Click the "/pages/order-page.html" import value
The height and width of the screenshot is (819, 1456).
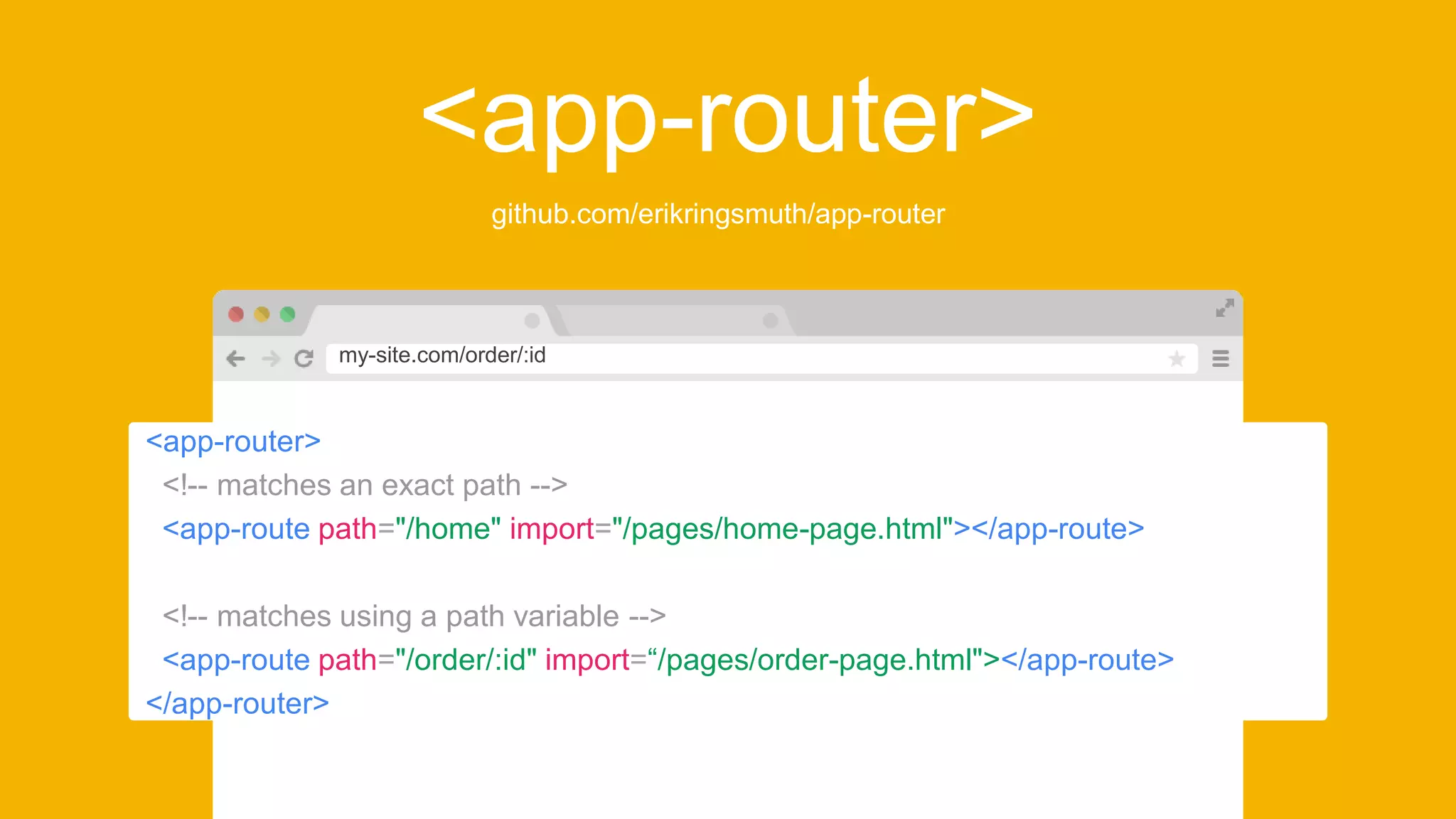pyautogui.click(x=815, y=660)
